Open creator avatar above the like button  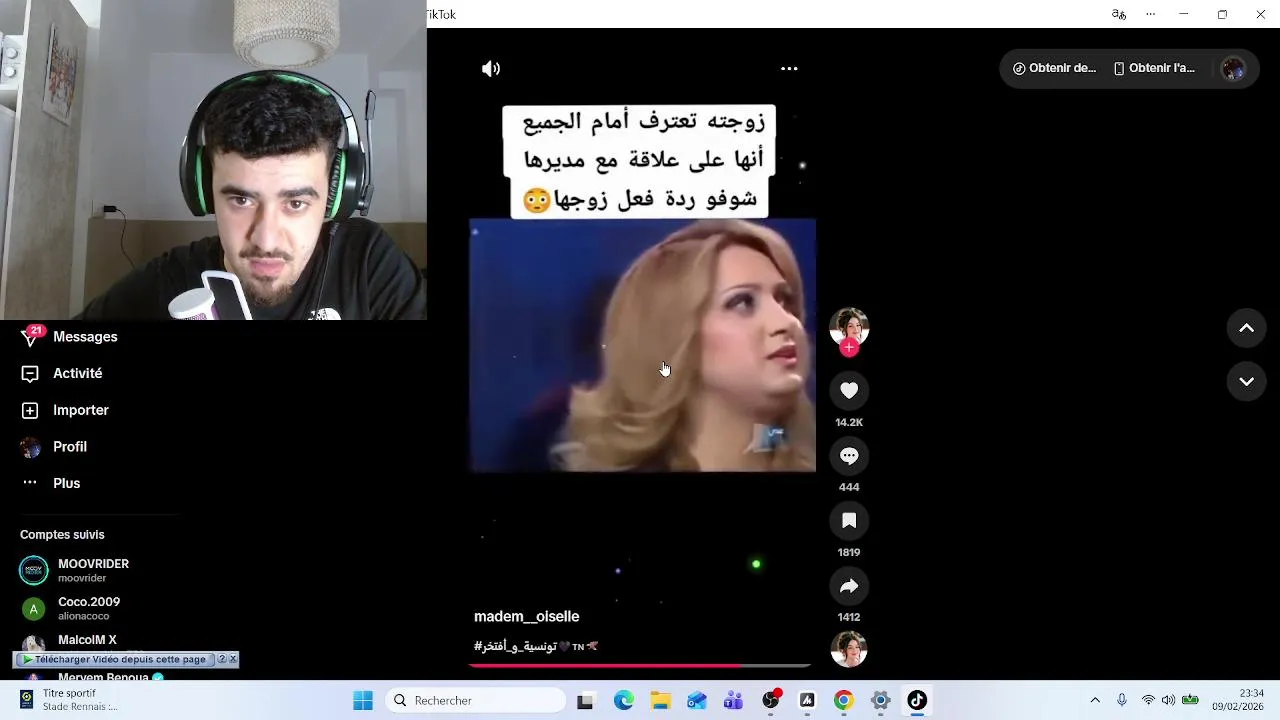click(x=849, y=326)
